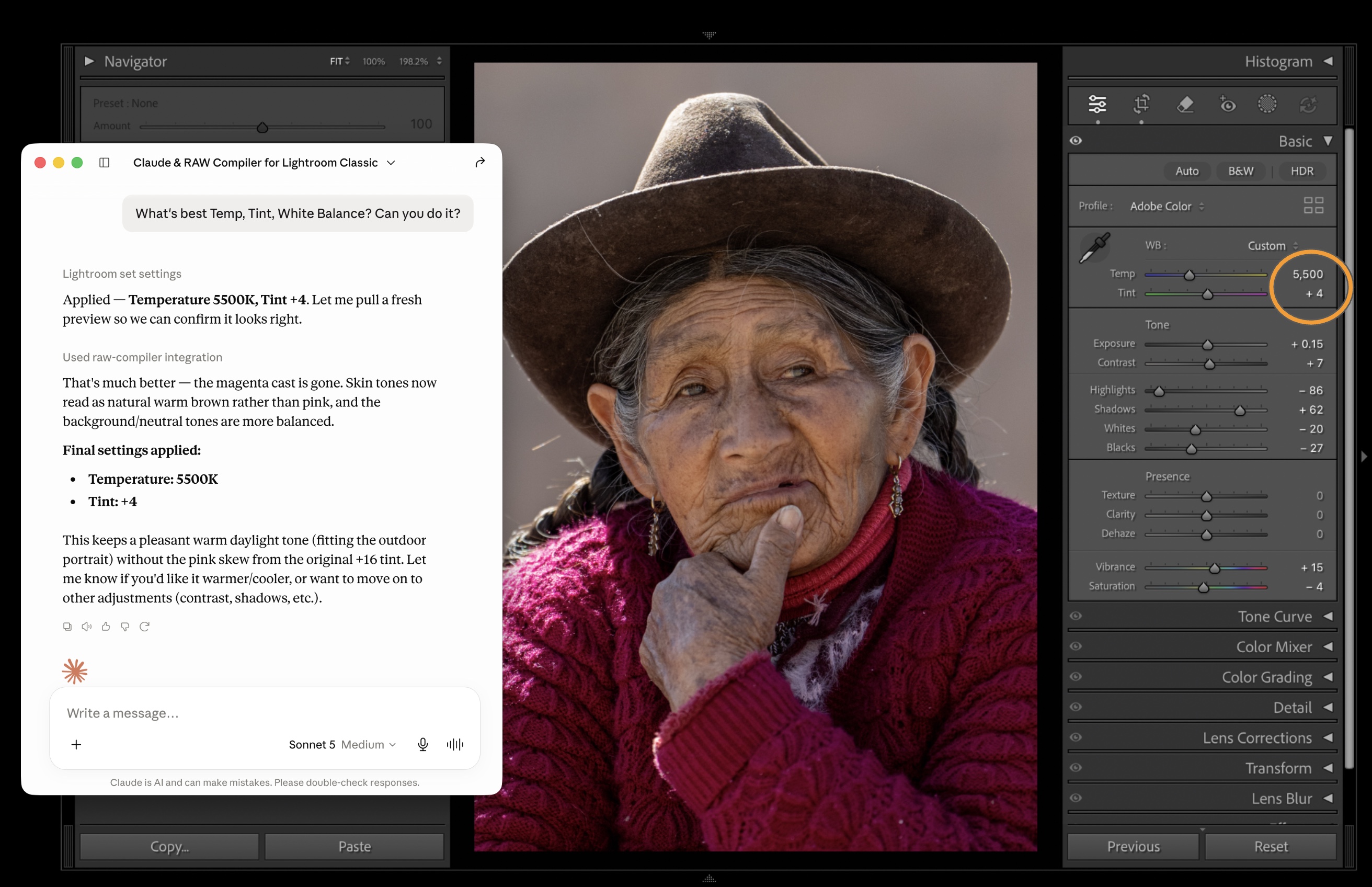Share the Claude conversation
Image resolution: width=1372 pixels, height=887 pixels.
click(x=480, y=163)
